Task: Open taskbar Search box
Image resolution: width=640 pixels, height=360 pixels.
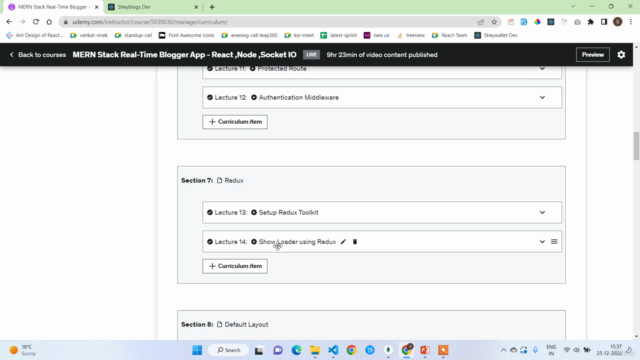Action: point(229,350)
